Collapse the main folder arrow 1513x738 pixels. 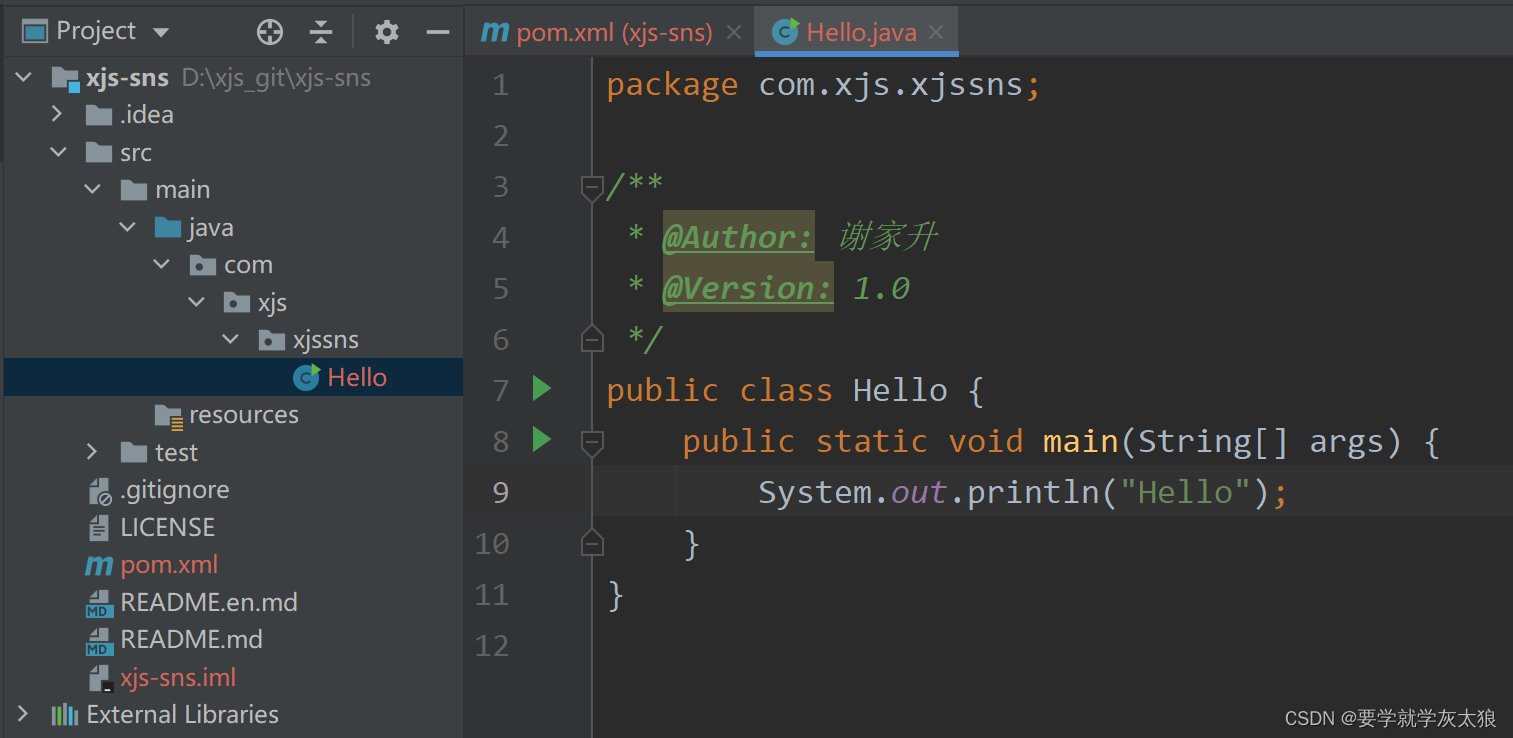93,189
